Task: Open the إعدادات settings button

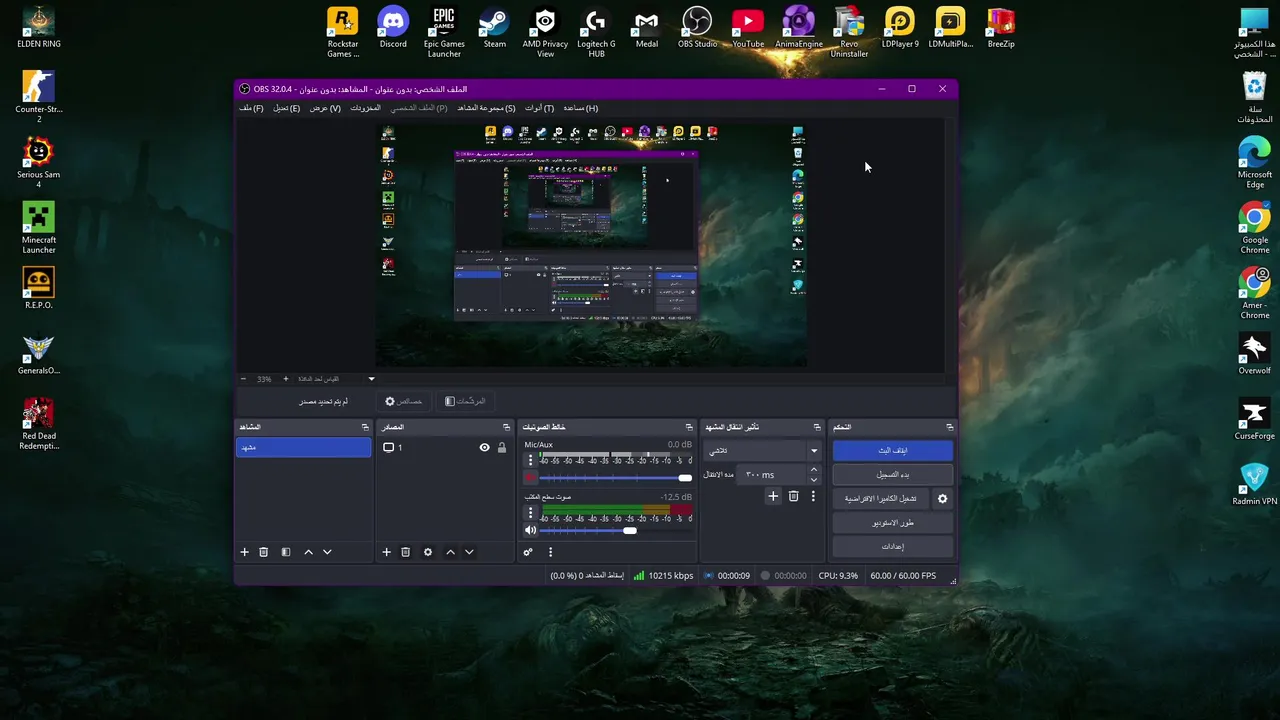Action: [x=893, y=547]
